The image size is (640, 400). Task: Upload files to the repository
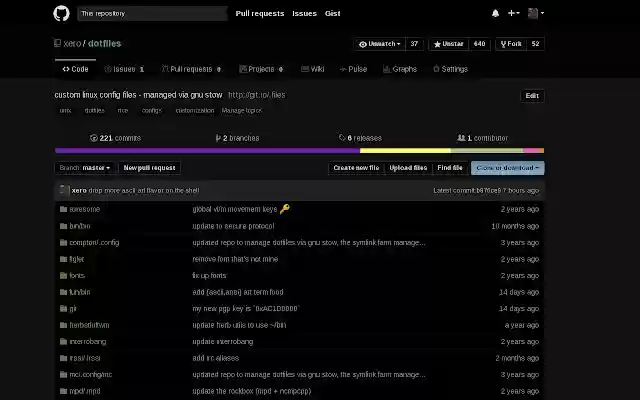coord(408,168)
